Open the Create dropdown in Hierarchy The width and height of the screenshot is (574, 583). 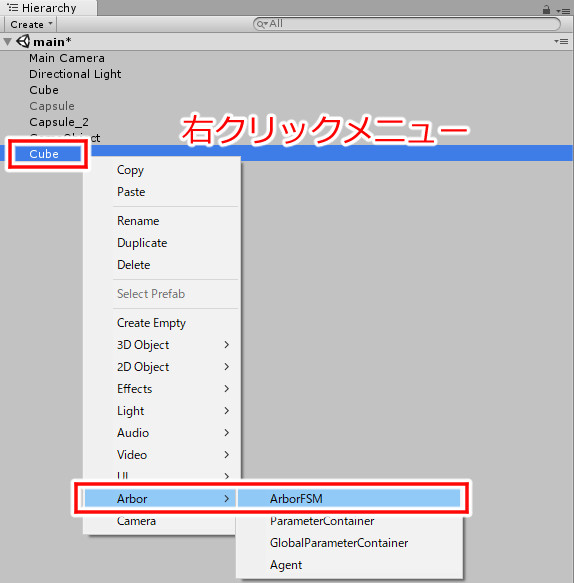coord(31,25)
